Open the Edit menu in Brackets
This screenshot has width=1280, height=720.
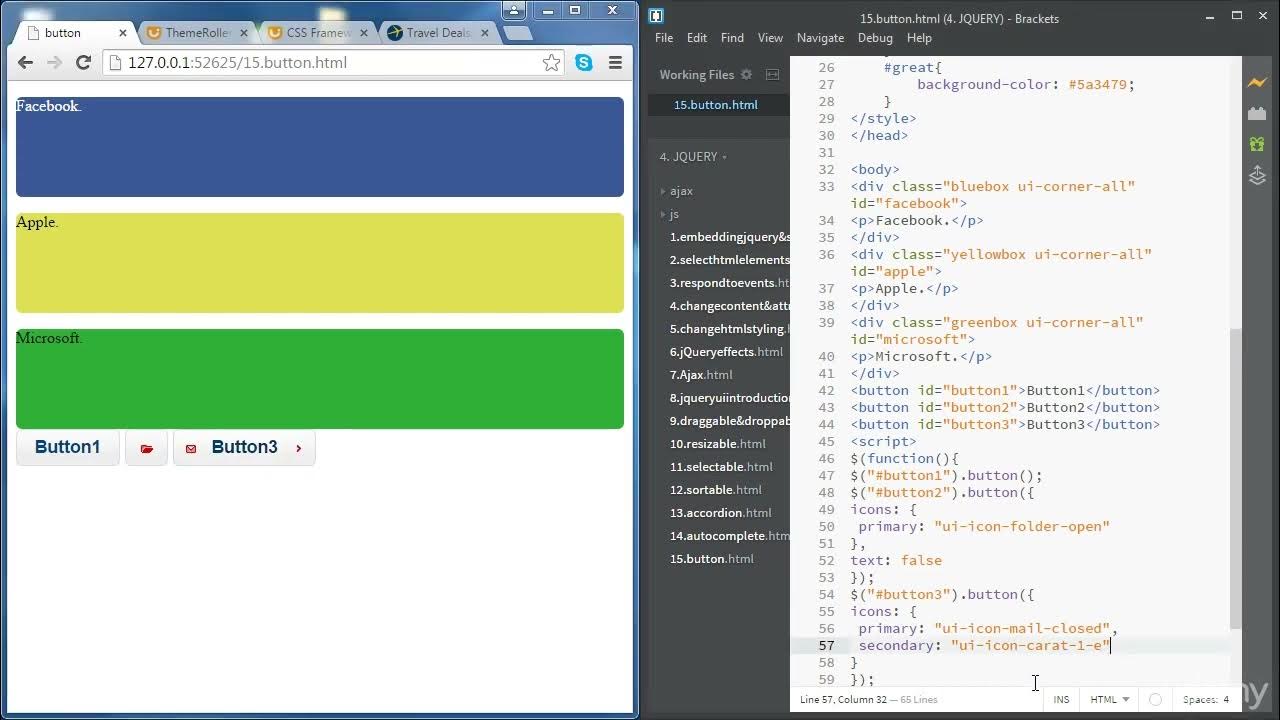697,38
